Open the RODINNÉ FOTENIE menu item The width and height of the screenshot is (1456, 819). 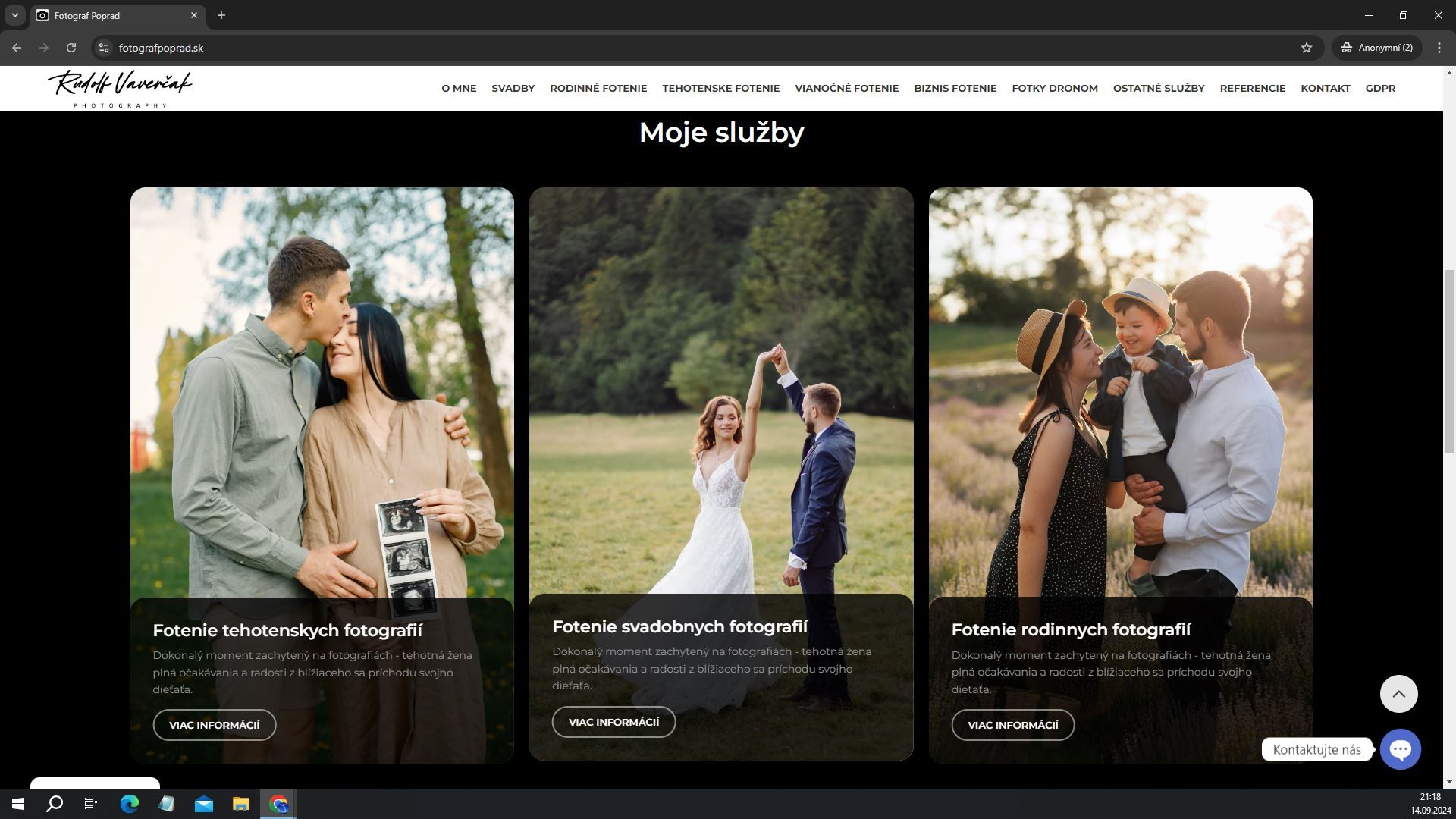coord(598,89)
